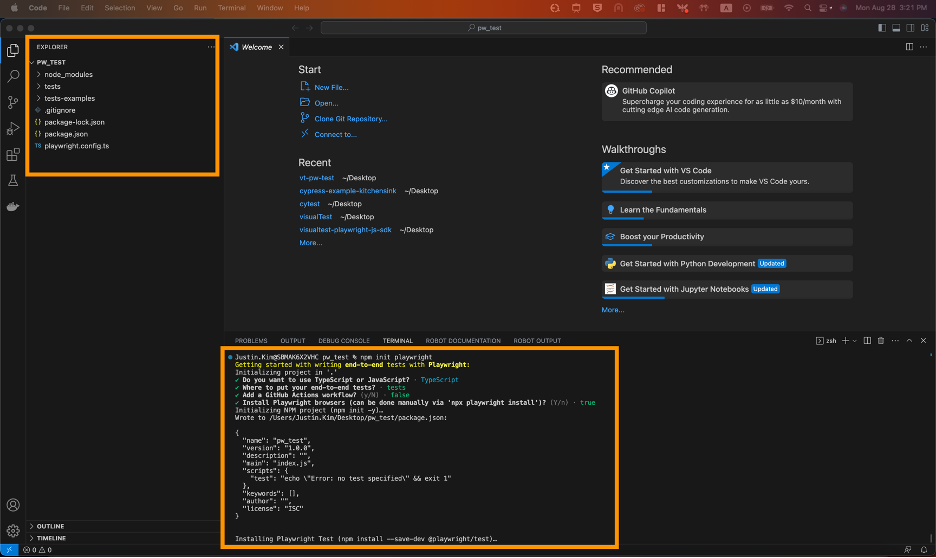The height and width of the screenshot is (558, 936).
Task: Open terminal launch profile dropdown arrow
Action: 855,341
